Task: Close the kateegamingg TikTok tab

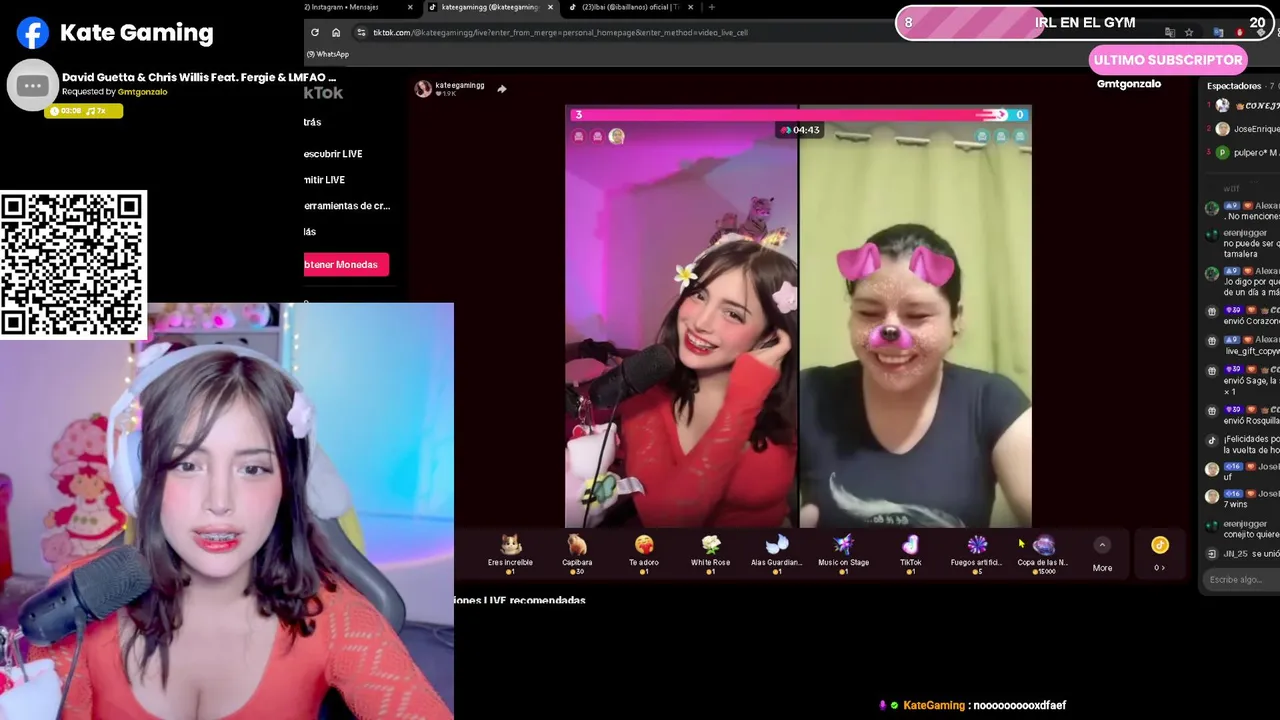Action: pos(550,7)
